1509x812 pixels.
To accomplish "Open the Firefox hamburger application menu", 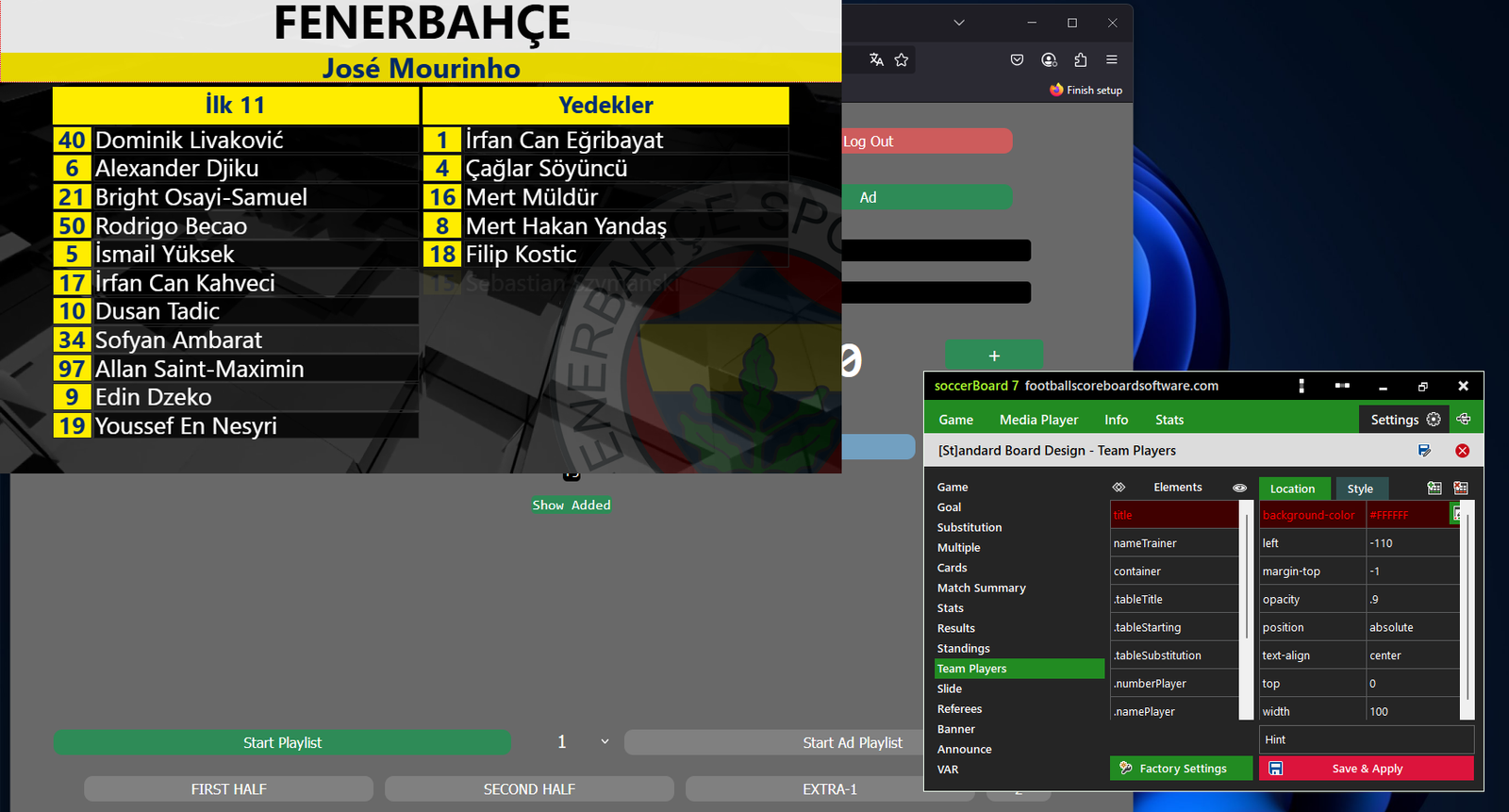I will pos(1112,59).
